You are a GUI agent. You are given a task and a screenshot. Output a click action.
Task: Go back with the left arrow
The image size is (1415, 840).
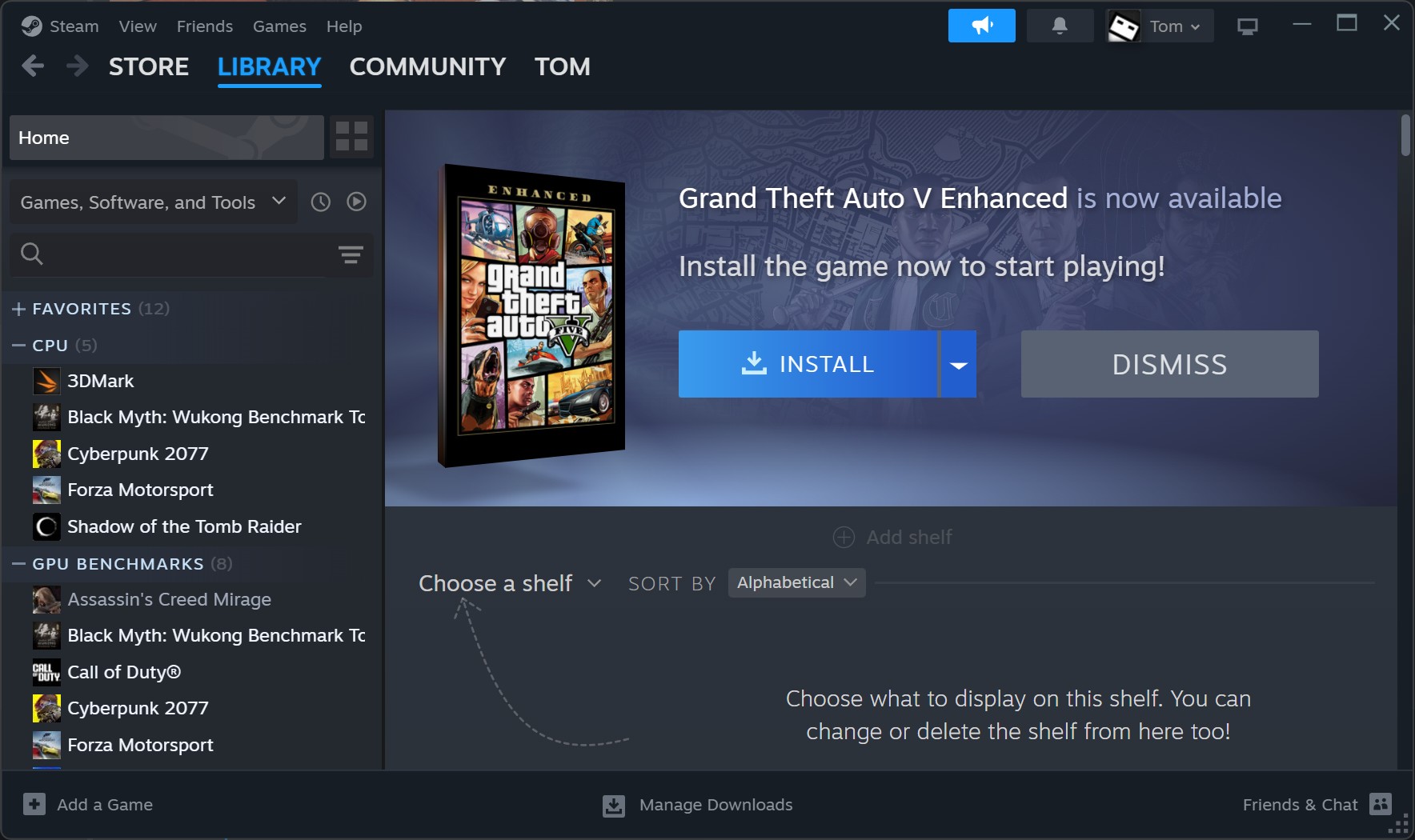click(33, 66)
